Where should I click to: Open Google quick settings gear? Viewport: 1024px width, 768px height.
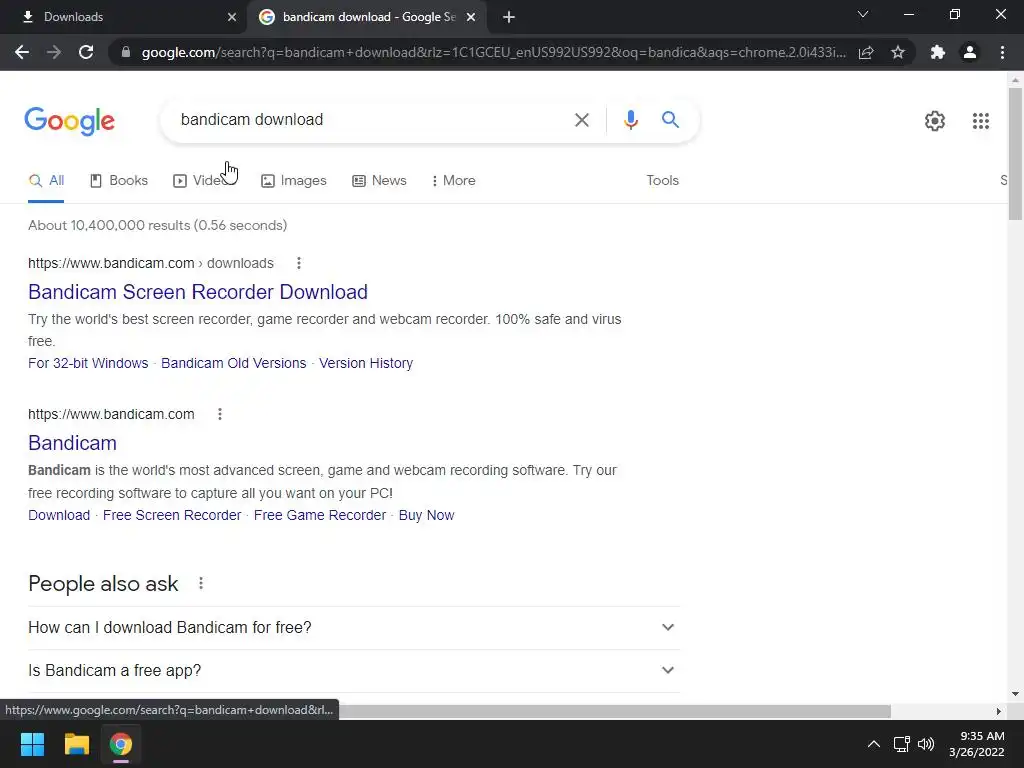point(935,121)
